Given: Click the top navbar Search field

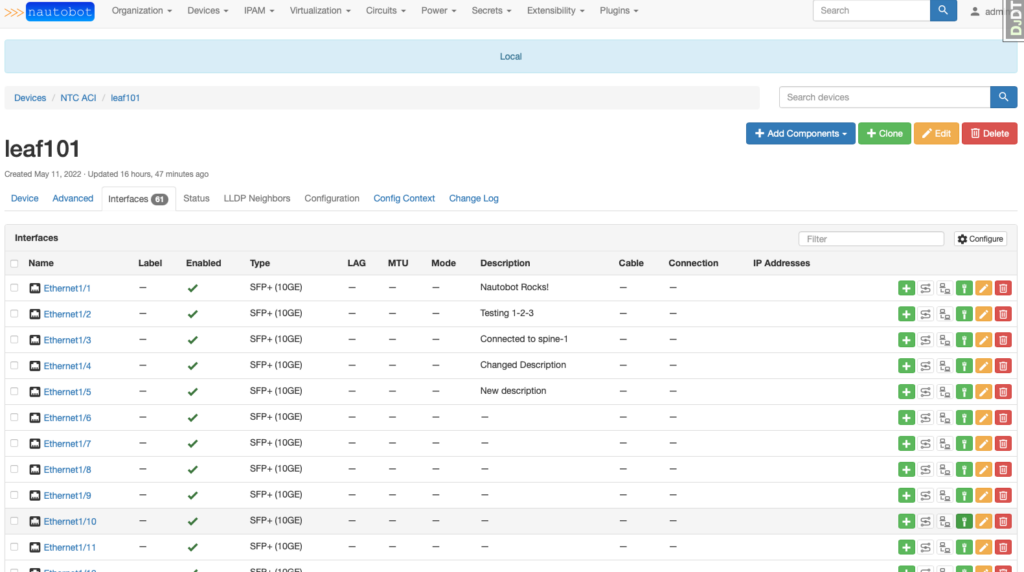Looking at the screenshot, I should [x=871, y=10].
